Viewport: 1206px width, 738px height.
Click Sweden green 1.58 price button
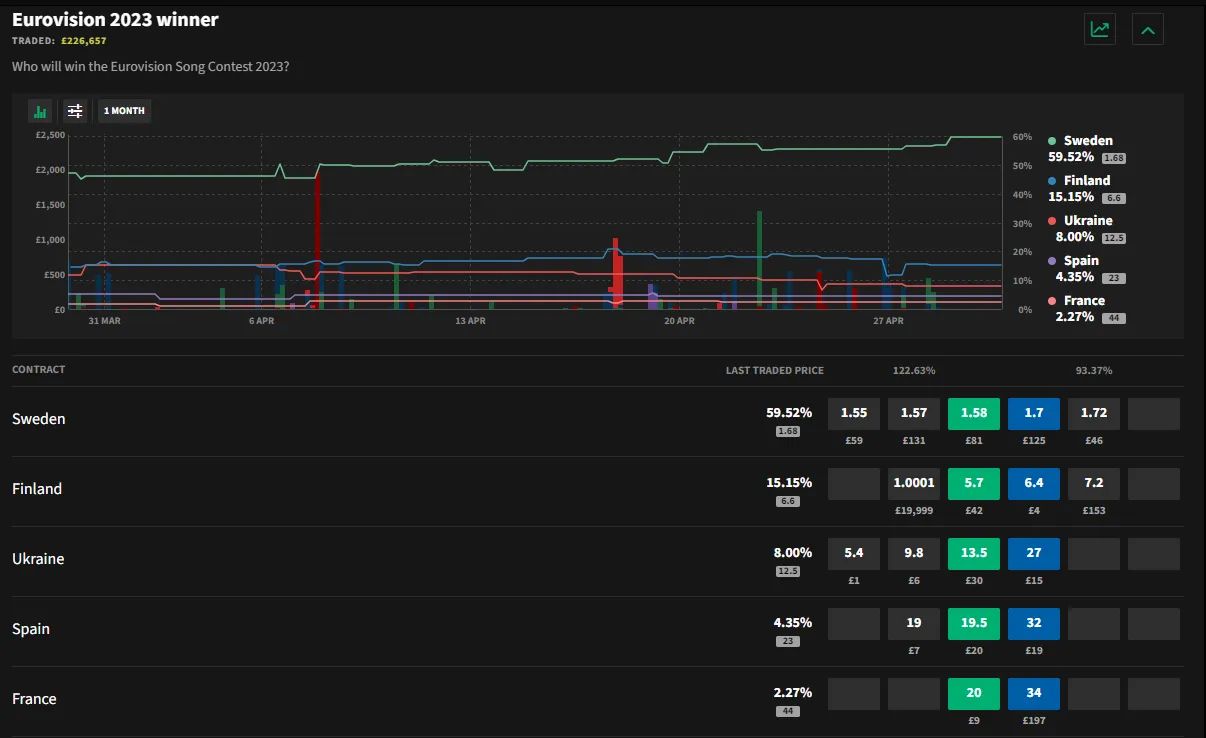pos(974,413)
